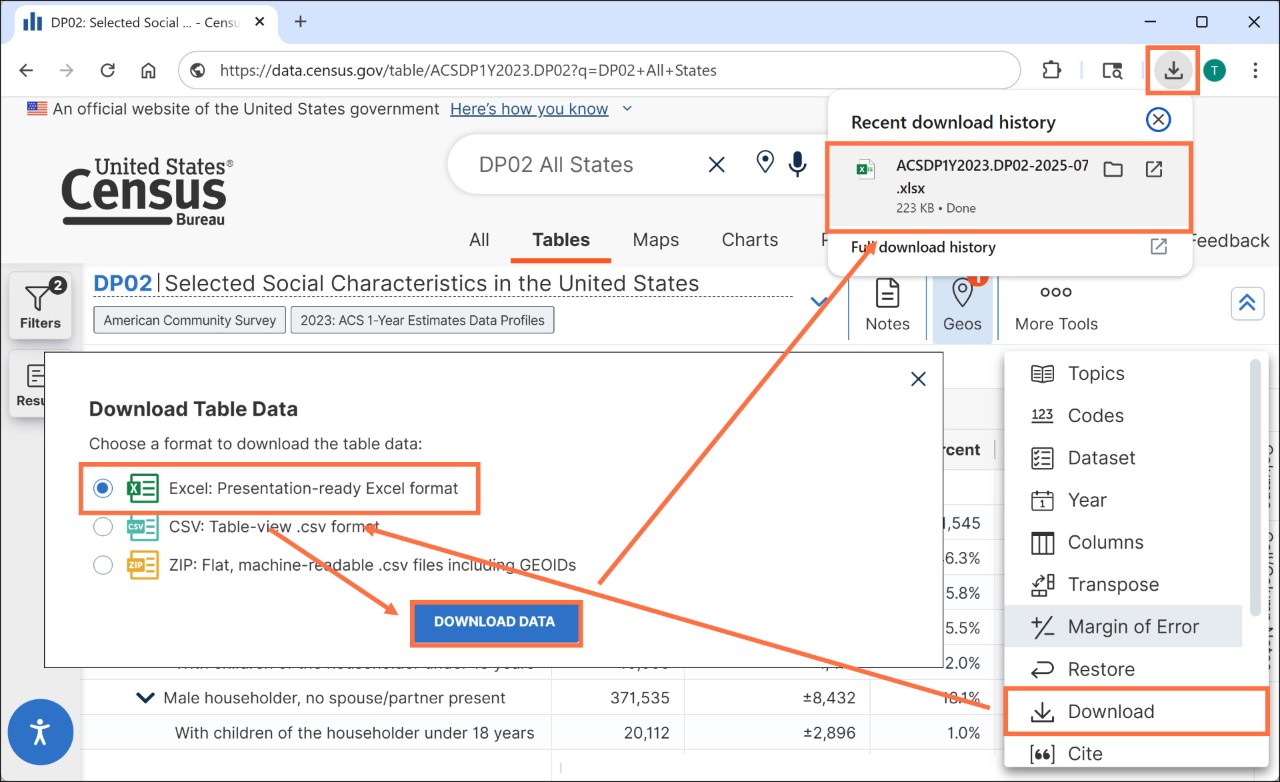The height and width of the screenshot is (782, 1280).
Task: Choose Restore from the More Tools menu
Action: point(1125,669)
